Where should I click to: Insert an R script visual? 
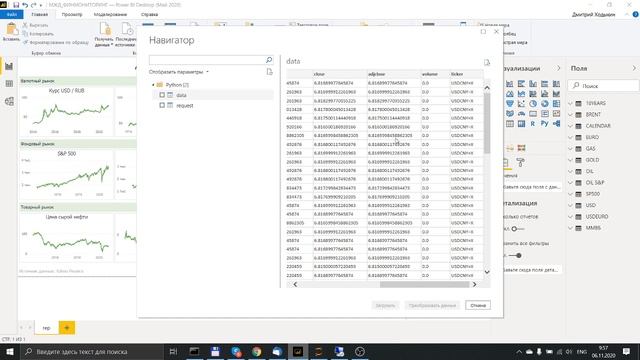click(x=533, y=123)
